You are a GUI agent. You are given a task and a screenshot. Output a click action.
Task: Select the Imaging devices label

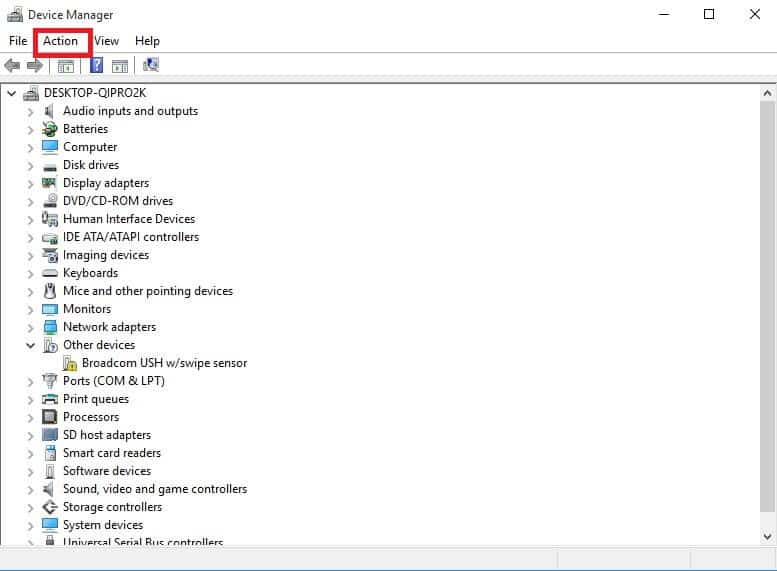click(x=106, y=255)
